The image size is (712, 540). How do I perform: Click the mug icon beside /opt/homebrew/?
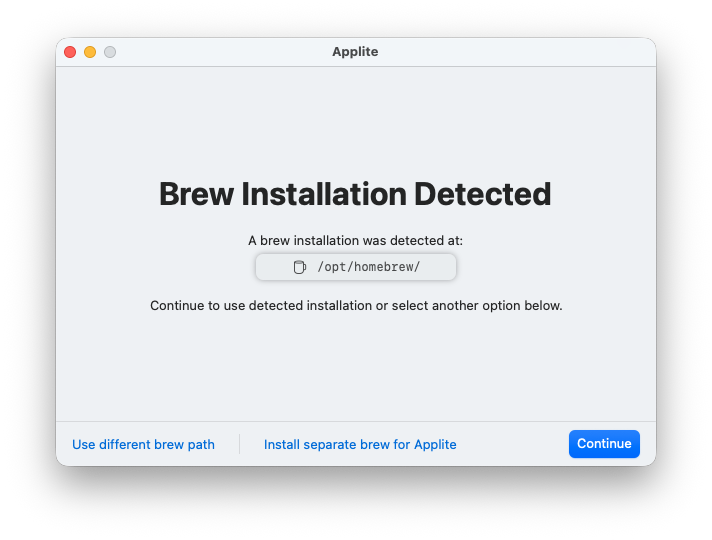click(x=299, y=267)
